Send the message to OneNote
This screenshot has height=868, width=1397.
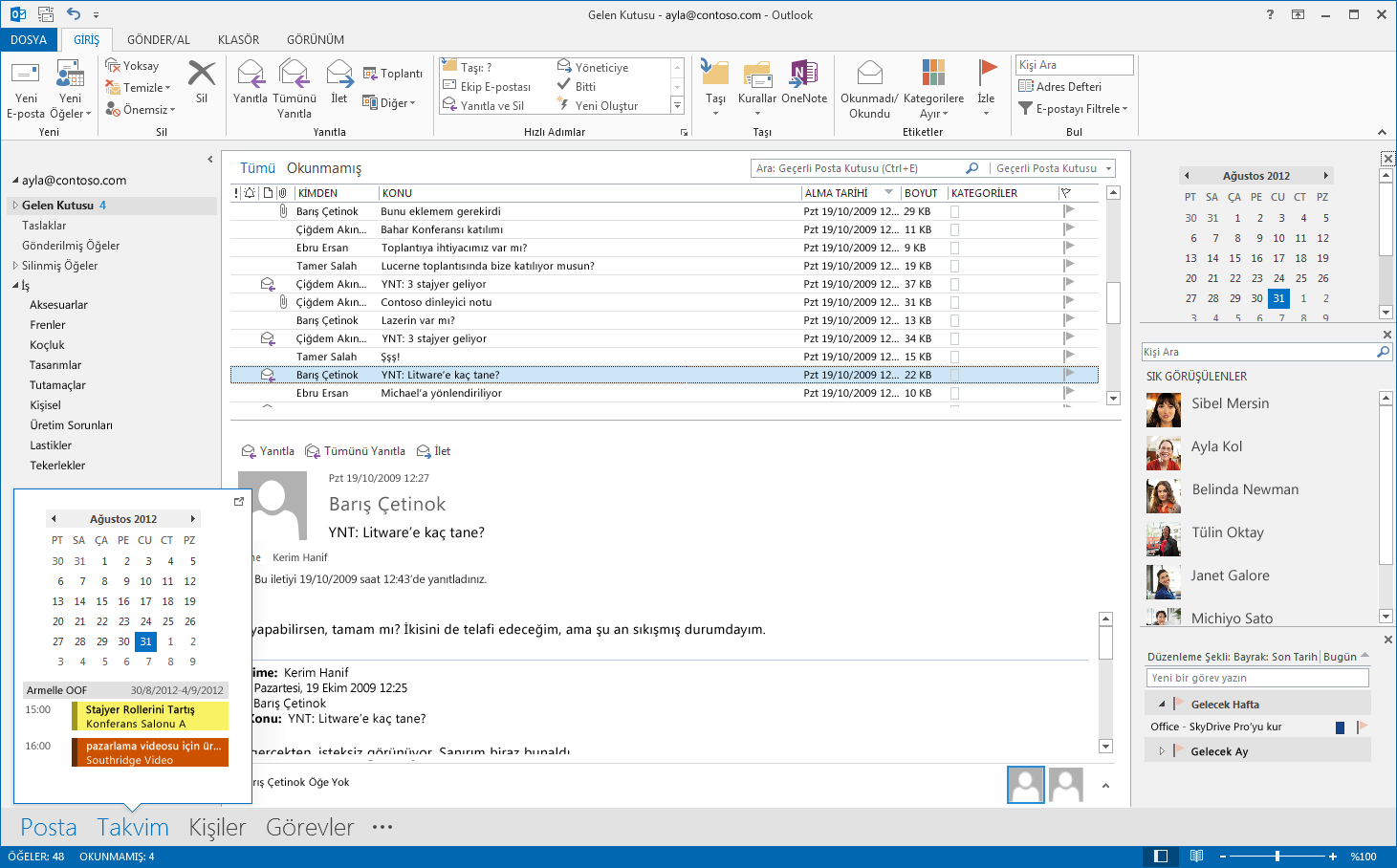coord(804,82)
